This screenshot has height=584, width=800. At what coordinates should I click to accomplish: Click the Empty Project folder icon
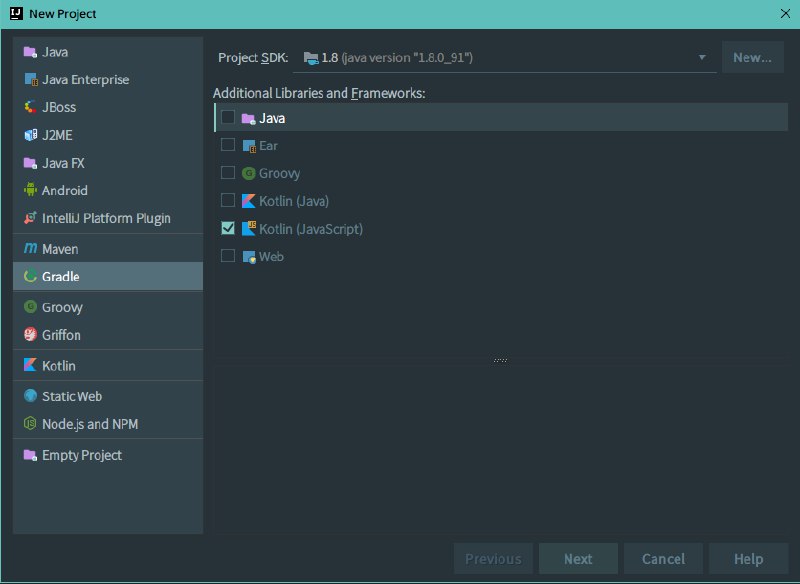click(30, 455)
